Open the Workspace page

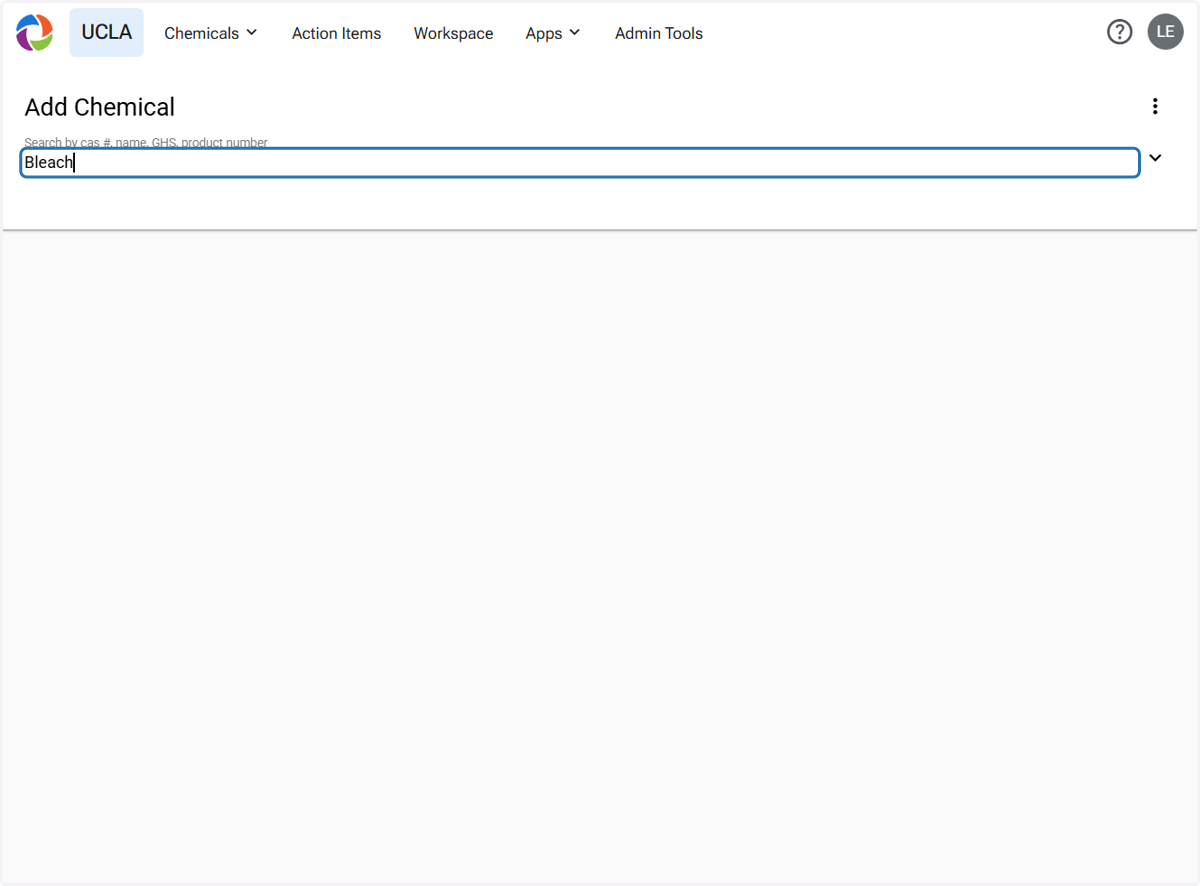(453, 33)
